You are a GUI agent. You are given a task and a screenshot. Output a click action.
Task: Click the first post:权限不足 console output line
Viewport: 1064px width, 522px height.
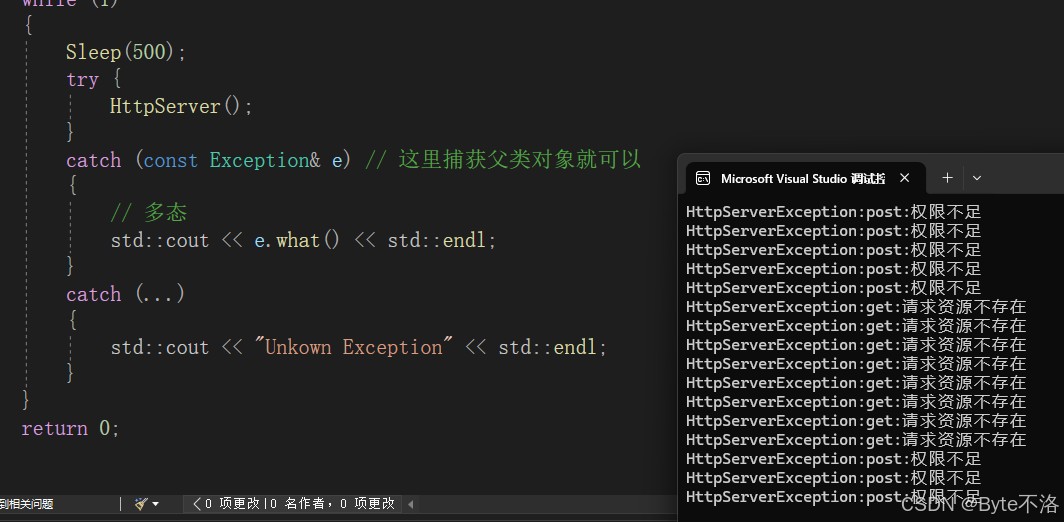click(x=833, y=212)
